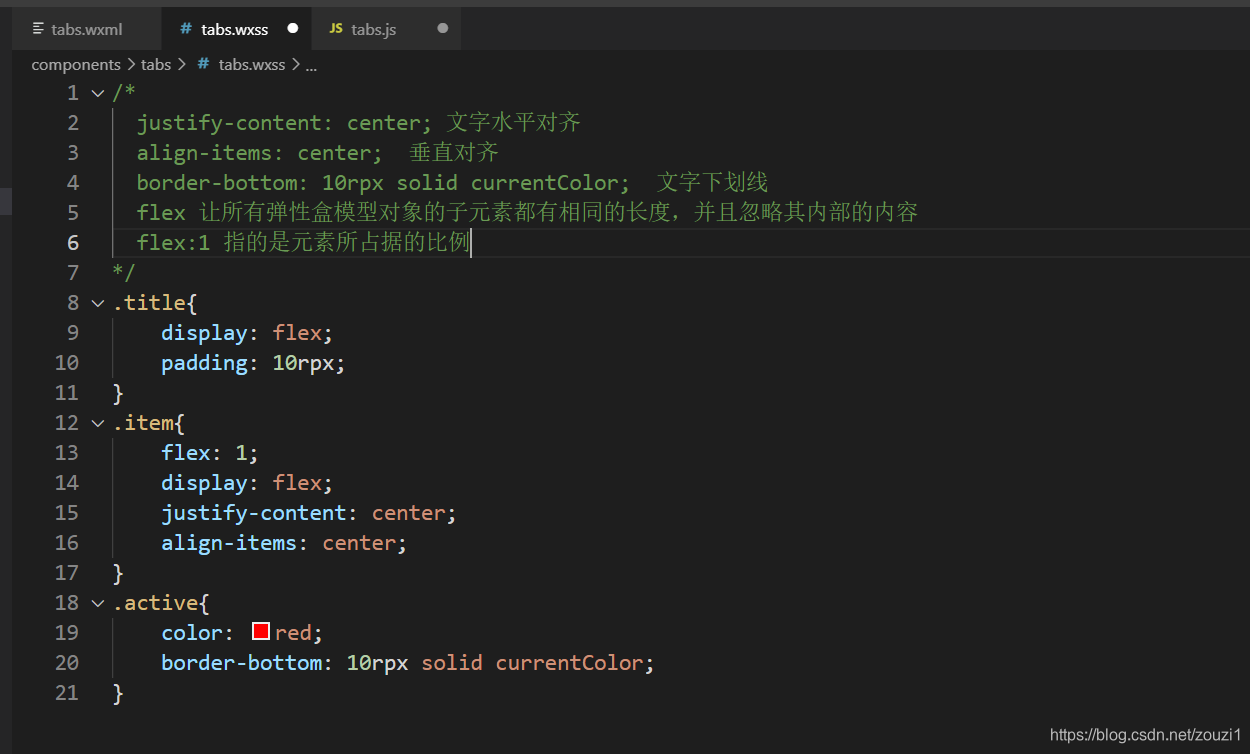Select the components breadcrumb segment
Screen dimensions: 1250x754
[76, 64]
